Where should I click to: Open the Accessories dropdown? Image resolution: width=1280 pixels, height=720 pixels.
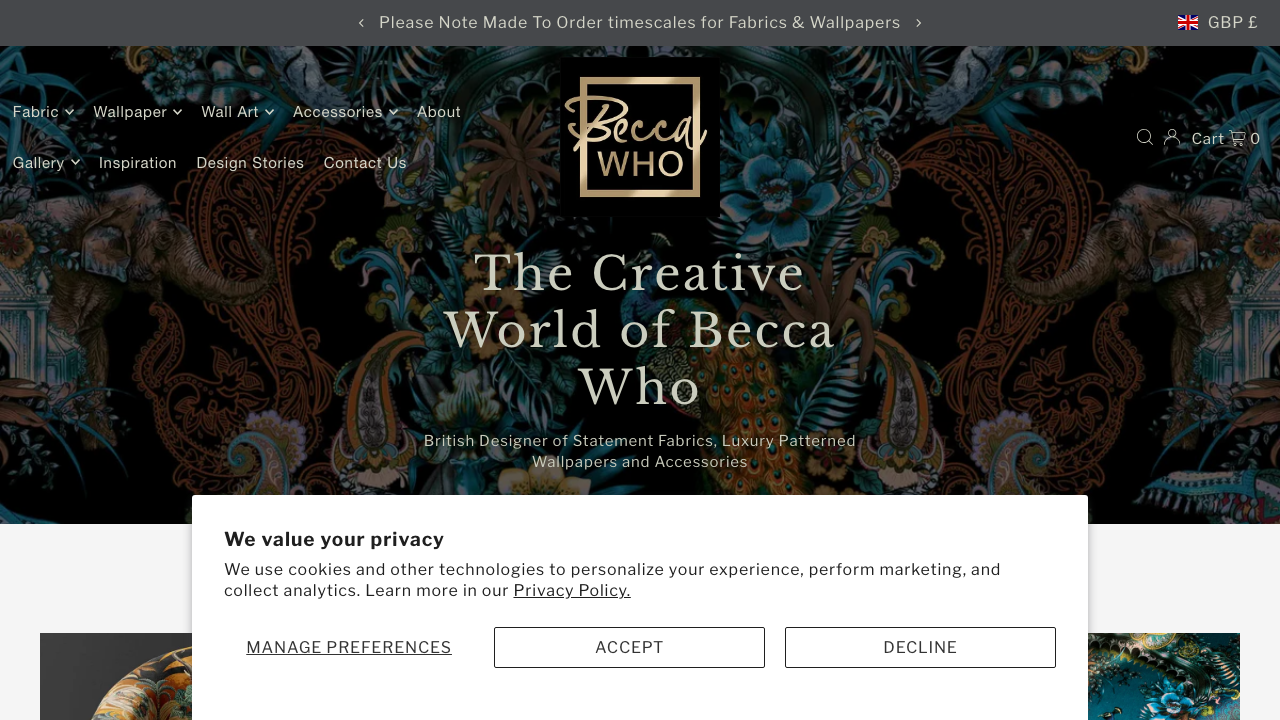tap(344, 112)
